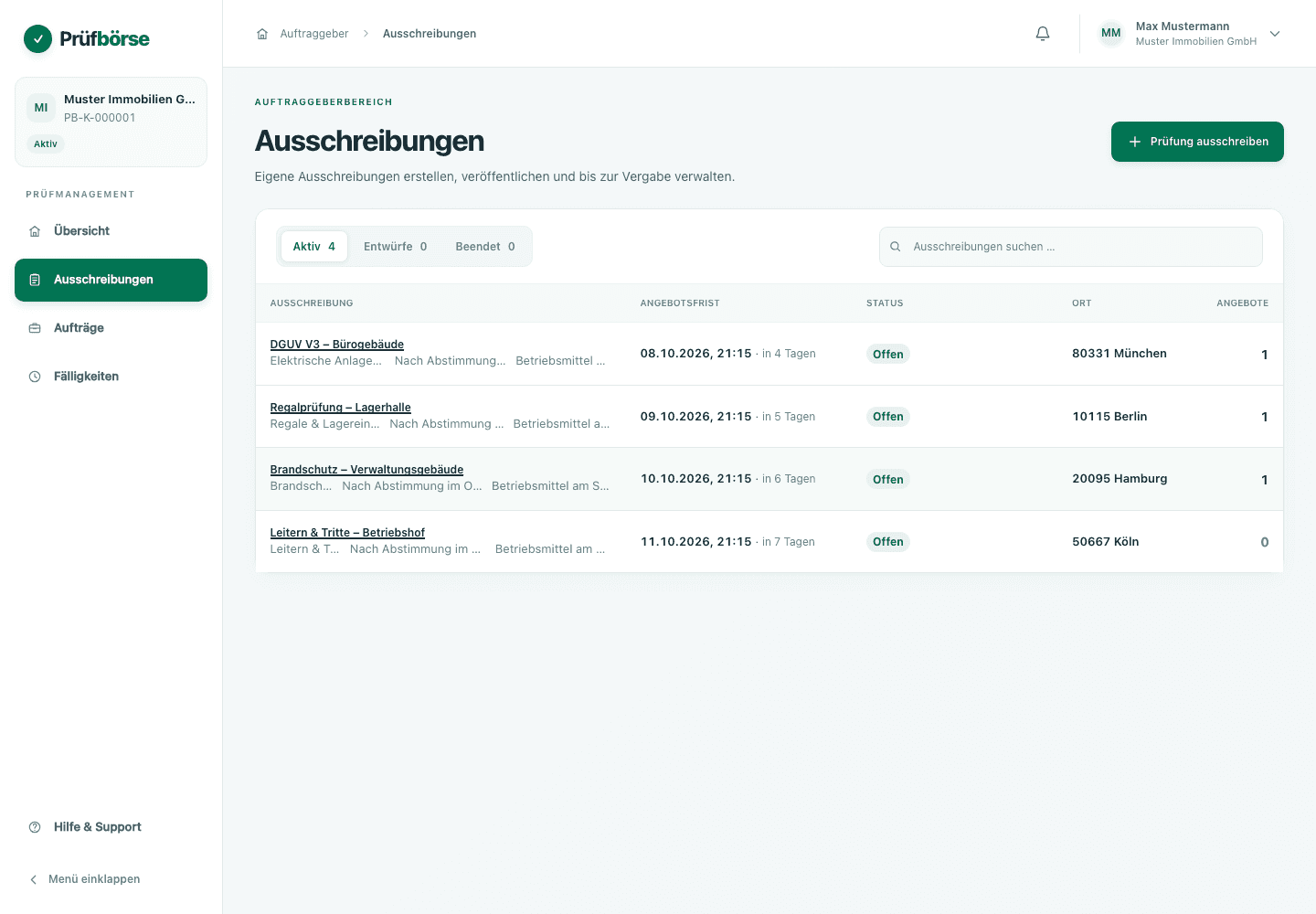The width and height of the screenshot is (1316, 914).
Task: Click the Offen badge in the München row
Action: click(x=888, y=355)
